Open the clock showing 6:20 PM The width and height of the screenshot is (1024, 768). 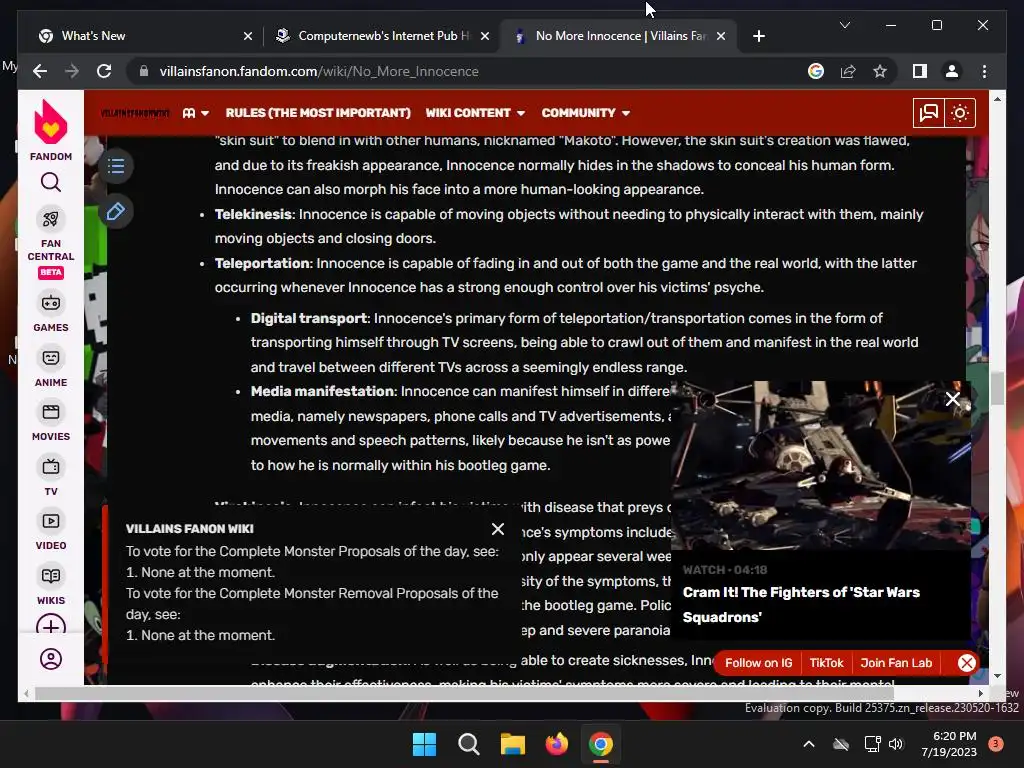click(949, 744)
